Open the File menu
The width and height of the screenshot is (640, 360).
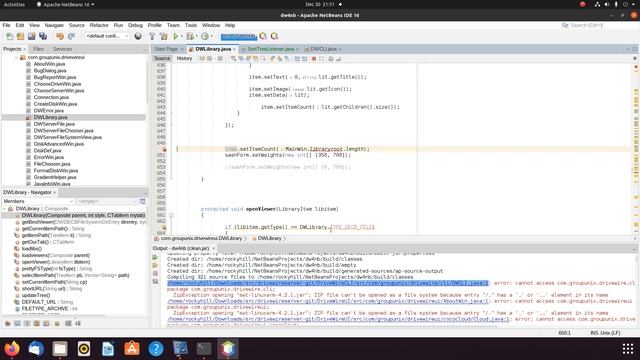coord(7,25)
